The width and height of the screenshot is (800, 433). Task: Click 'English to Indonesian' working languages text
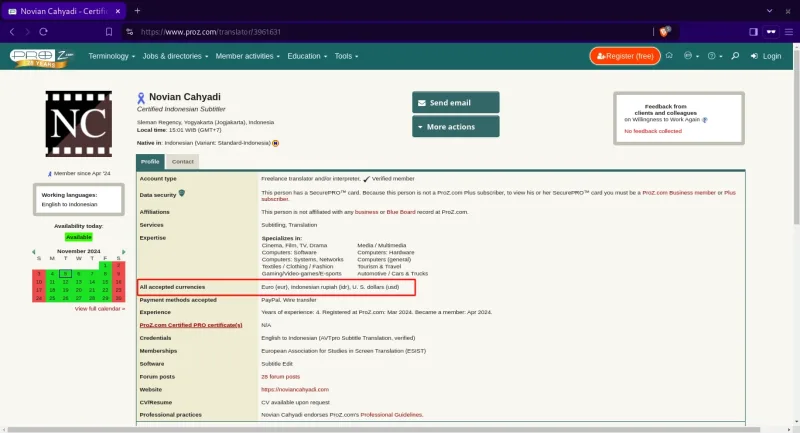click(x=69, y=205)
